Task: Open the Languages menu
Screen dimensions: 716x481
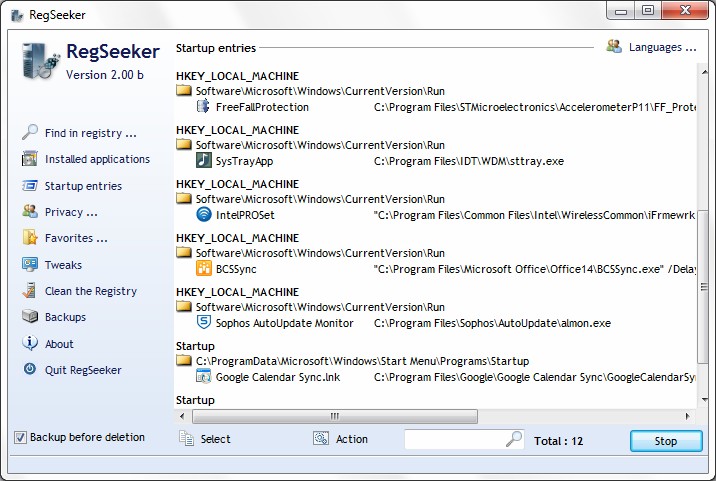Action: (662, 47)
